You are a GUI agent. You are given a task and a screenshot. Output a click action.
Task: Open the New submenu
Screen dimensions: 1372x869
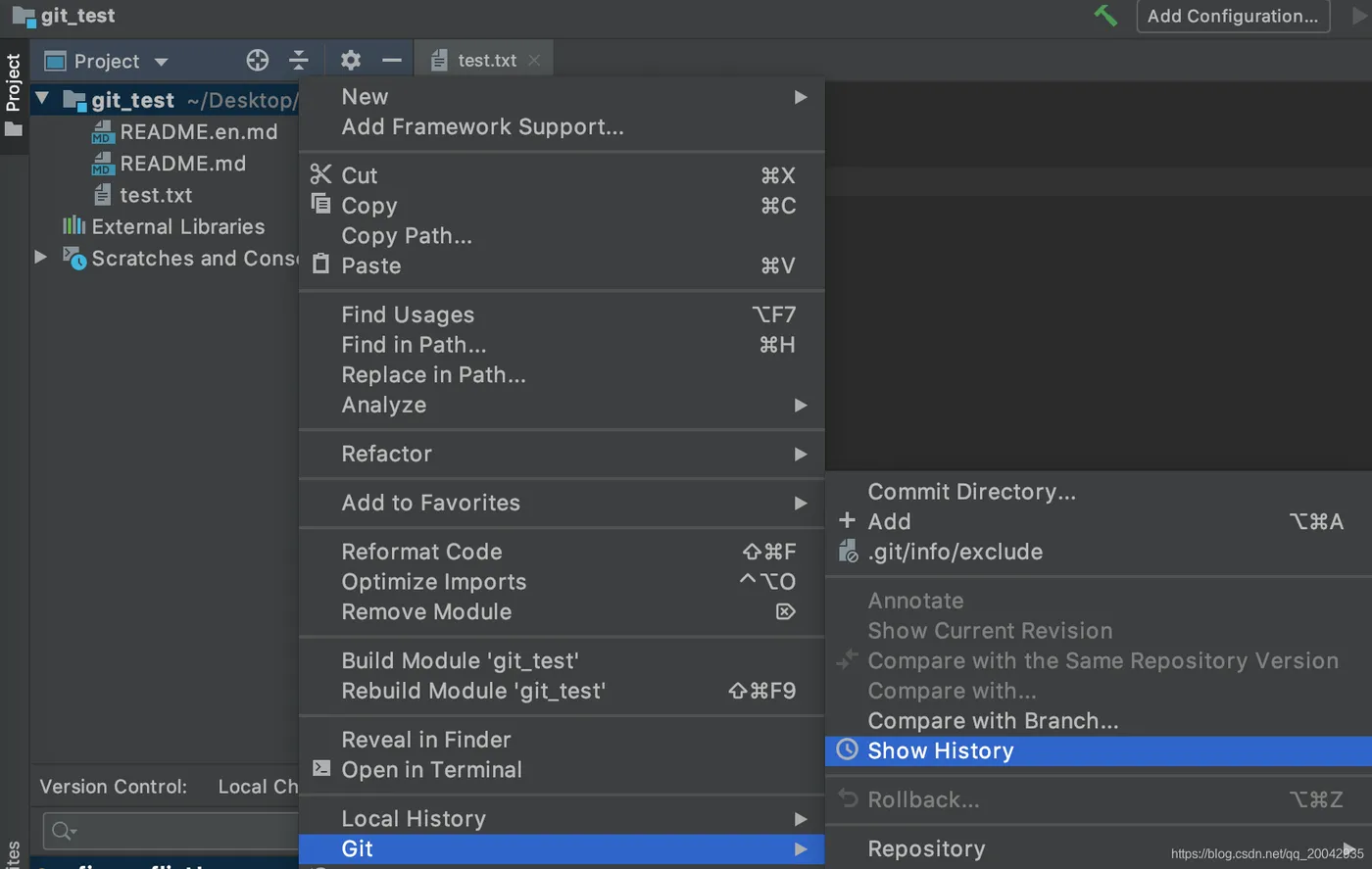[x=366, y=97]
